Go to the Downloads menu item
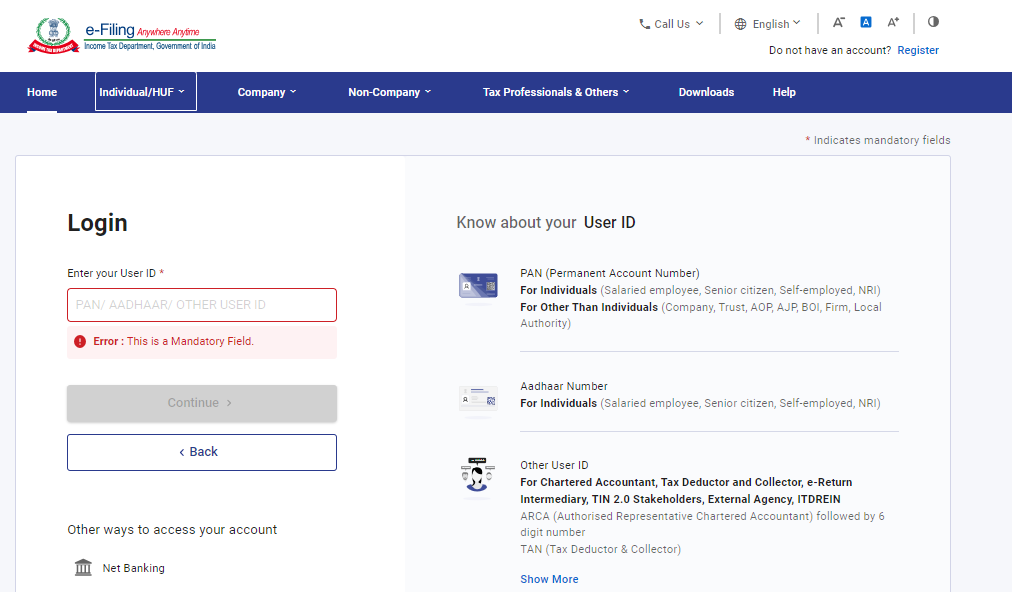This screenshot has width=1012, height=592. tap(706, 92)
